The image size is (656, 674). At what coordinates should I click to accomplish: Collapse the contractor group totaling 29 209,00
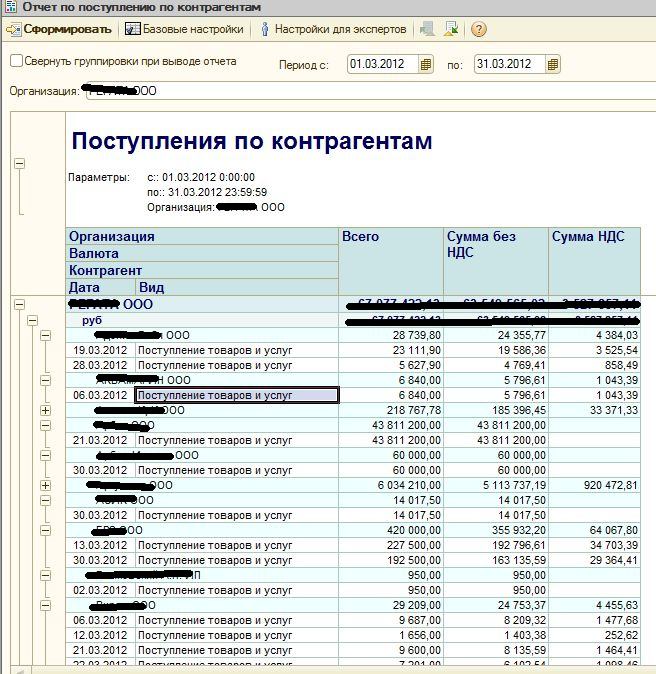click(46, 605)
